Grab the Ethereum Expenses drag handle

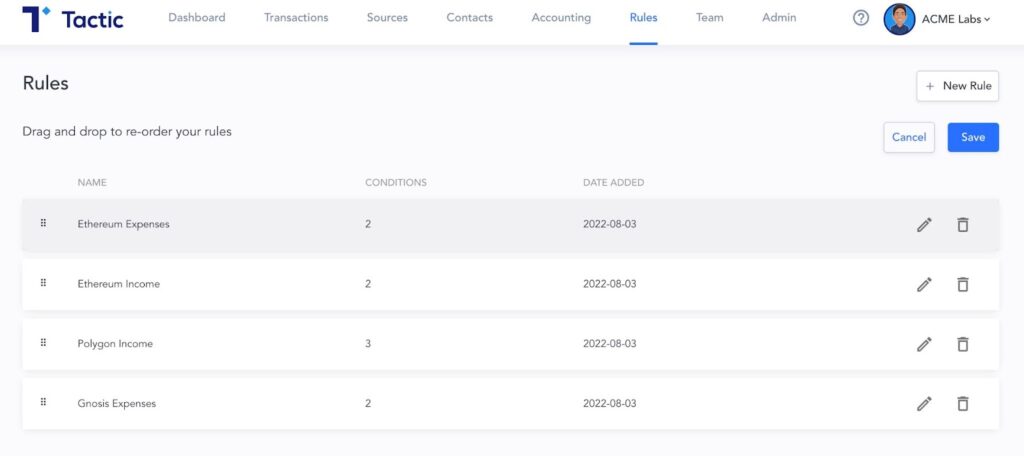43,223
